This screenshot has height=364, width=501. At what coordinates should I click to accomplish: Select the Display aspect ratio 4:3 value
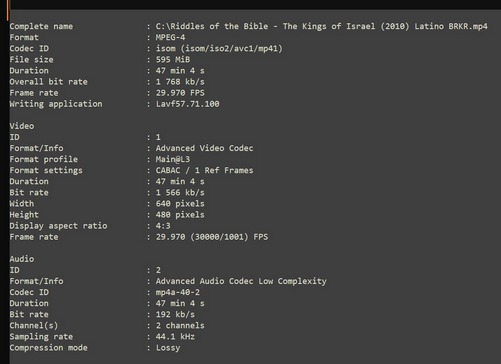[163, 226]
